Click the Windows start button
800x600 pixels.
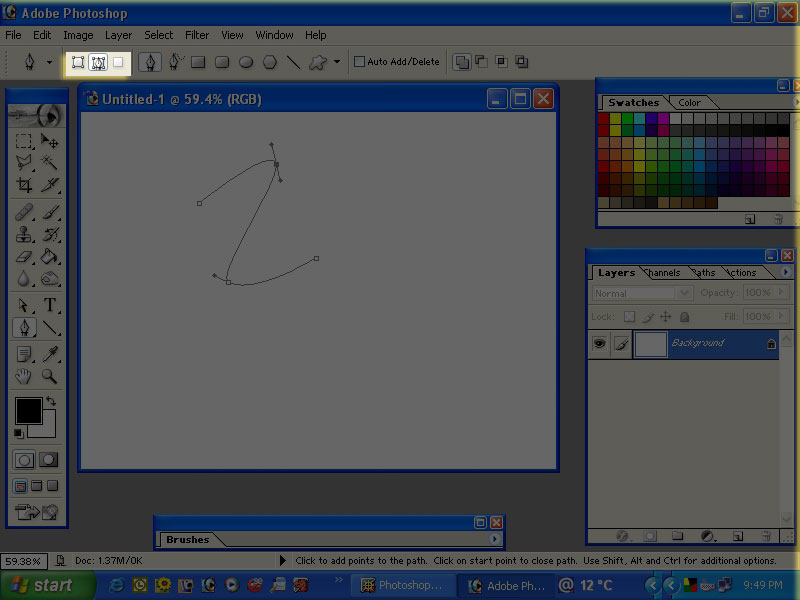pyautogui.click(x=44, y=585)
